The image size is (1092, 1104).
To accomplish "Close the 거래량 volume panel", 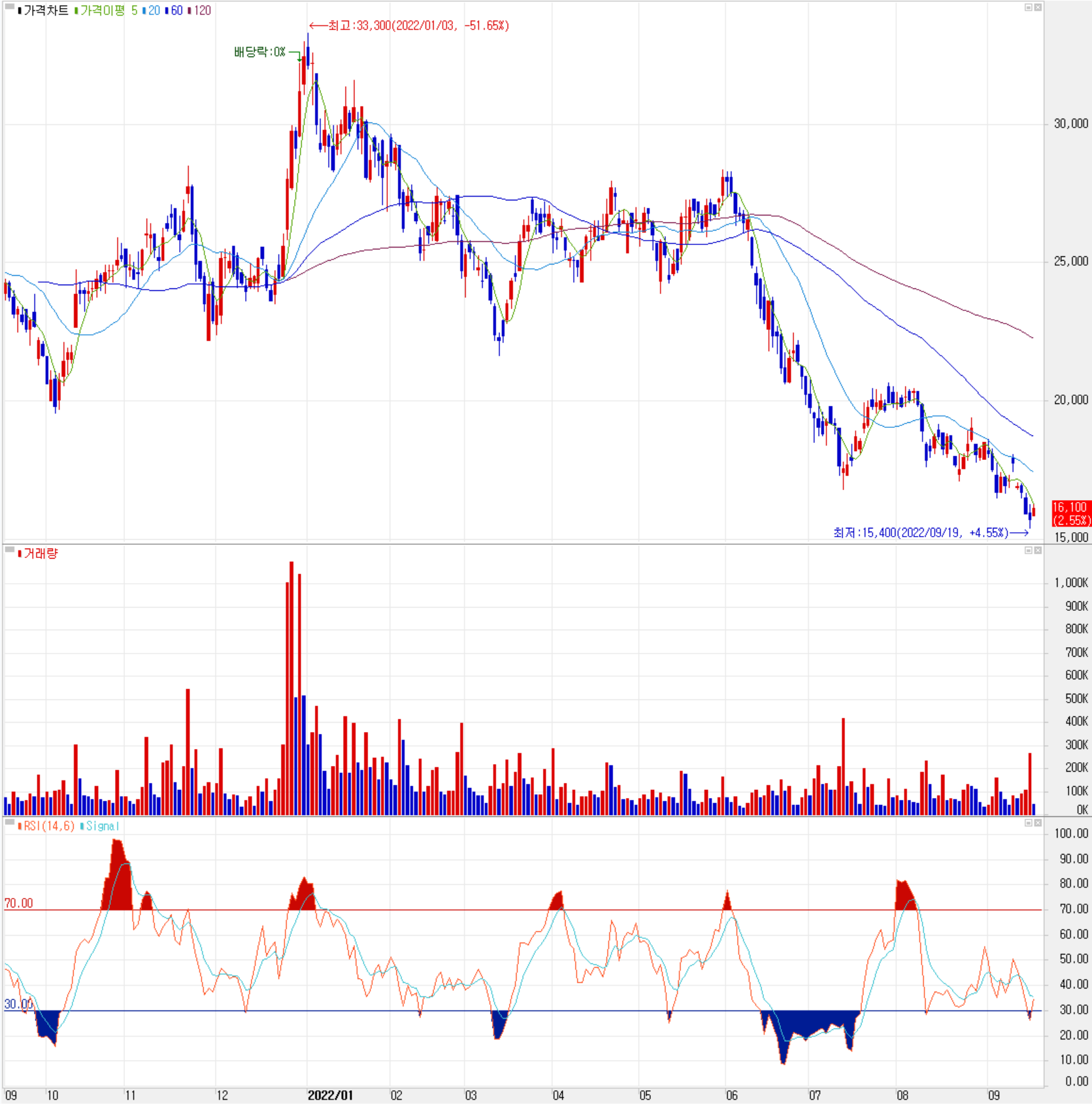I will [x=1038, y=550].
